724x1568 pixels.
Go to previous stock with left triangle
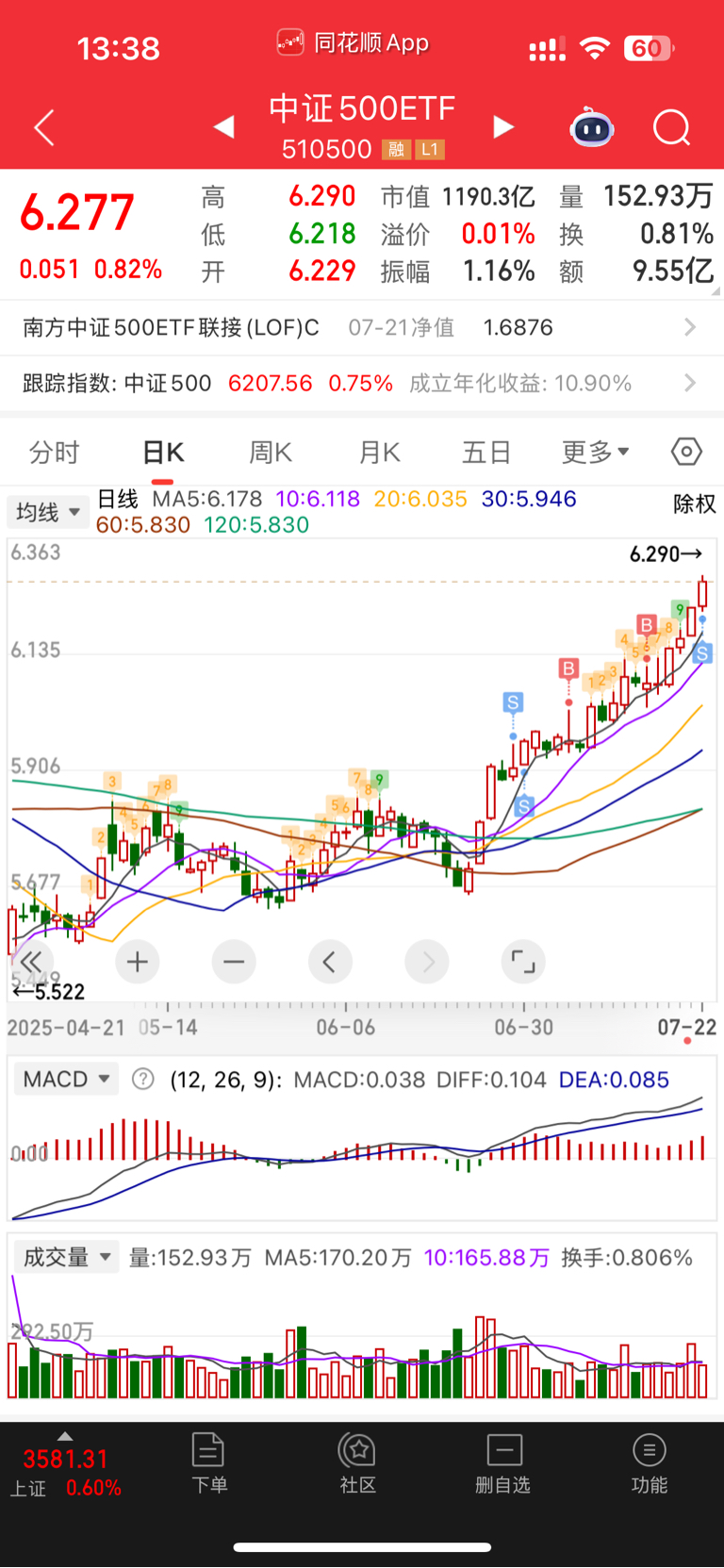click(x=223, y=126)
